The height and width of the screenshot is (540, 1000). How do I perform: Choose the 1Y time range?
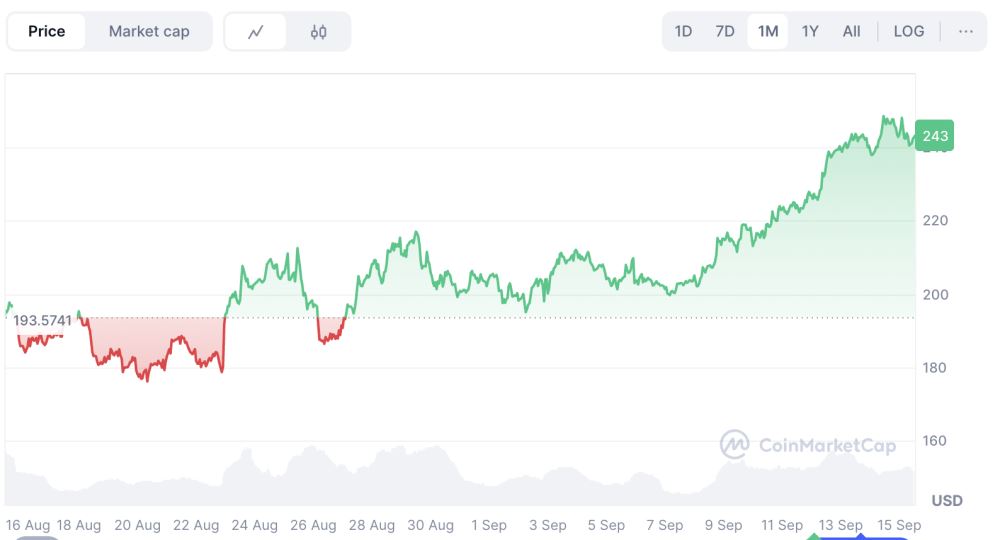(x=810, y=31)
